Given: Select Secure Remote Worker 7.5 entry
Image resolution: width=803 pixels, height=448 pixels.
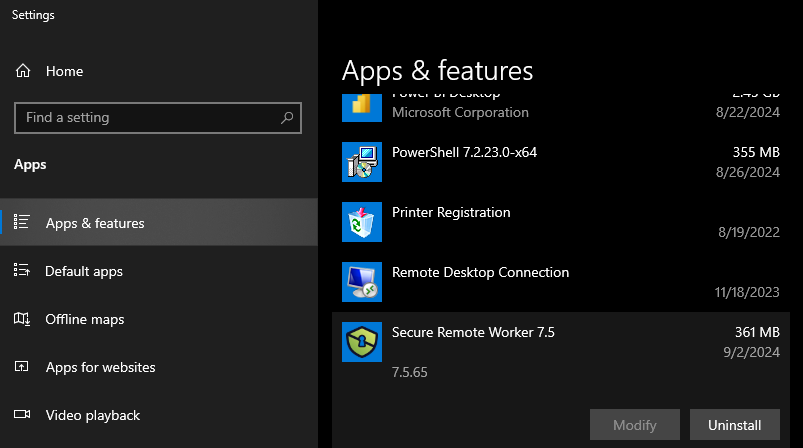Looking at the screenshot, I should click(561, 380).
